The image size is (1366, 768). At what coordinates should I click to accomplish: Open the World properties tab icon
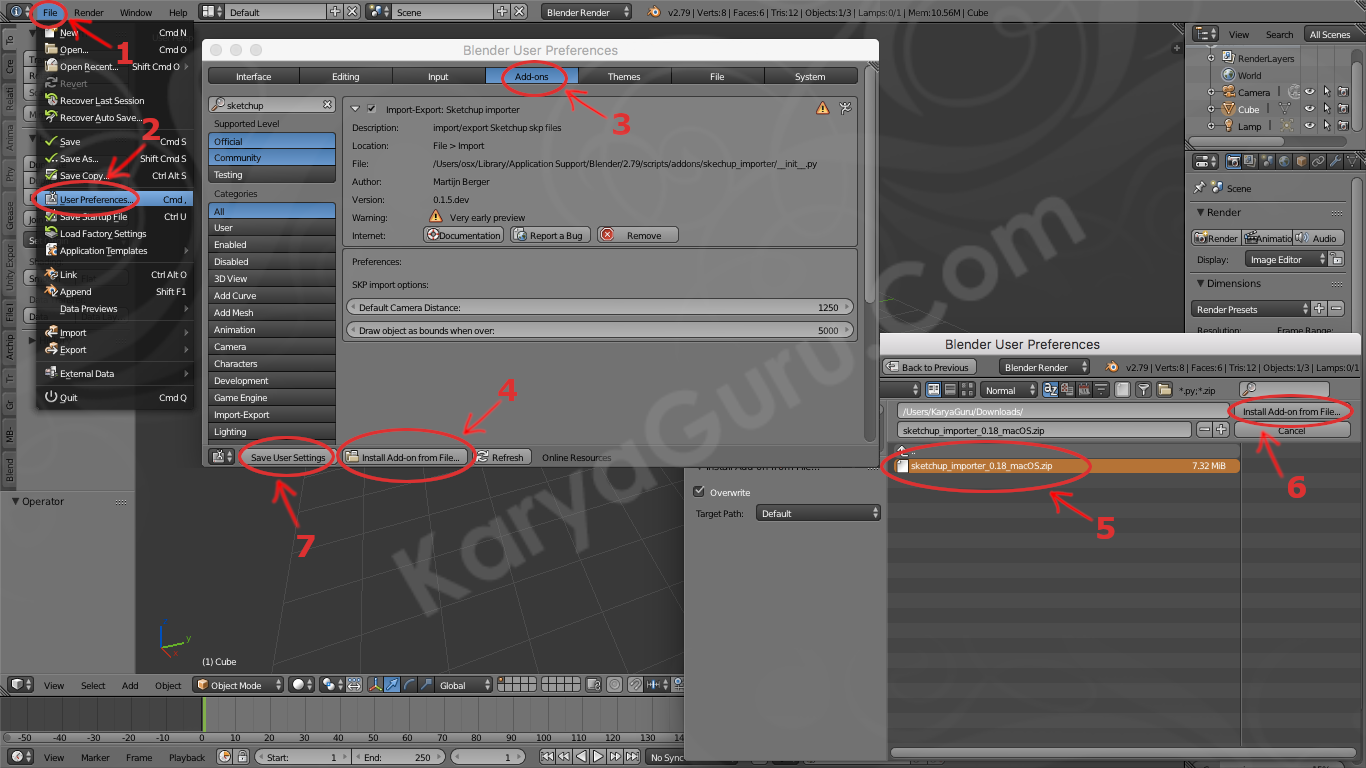point(1283,161)
